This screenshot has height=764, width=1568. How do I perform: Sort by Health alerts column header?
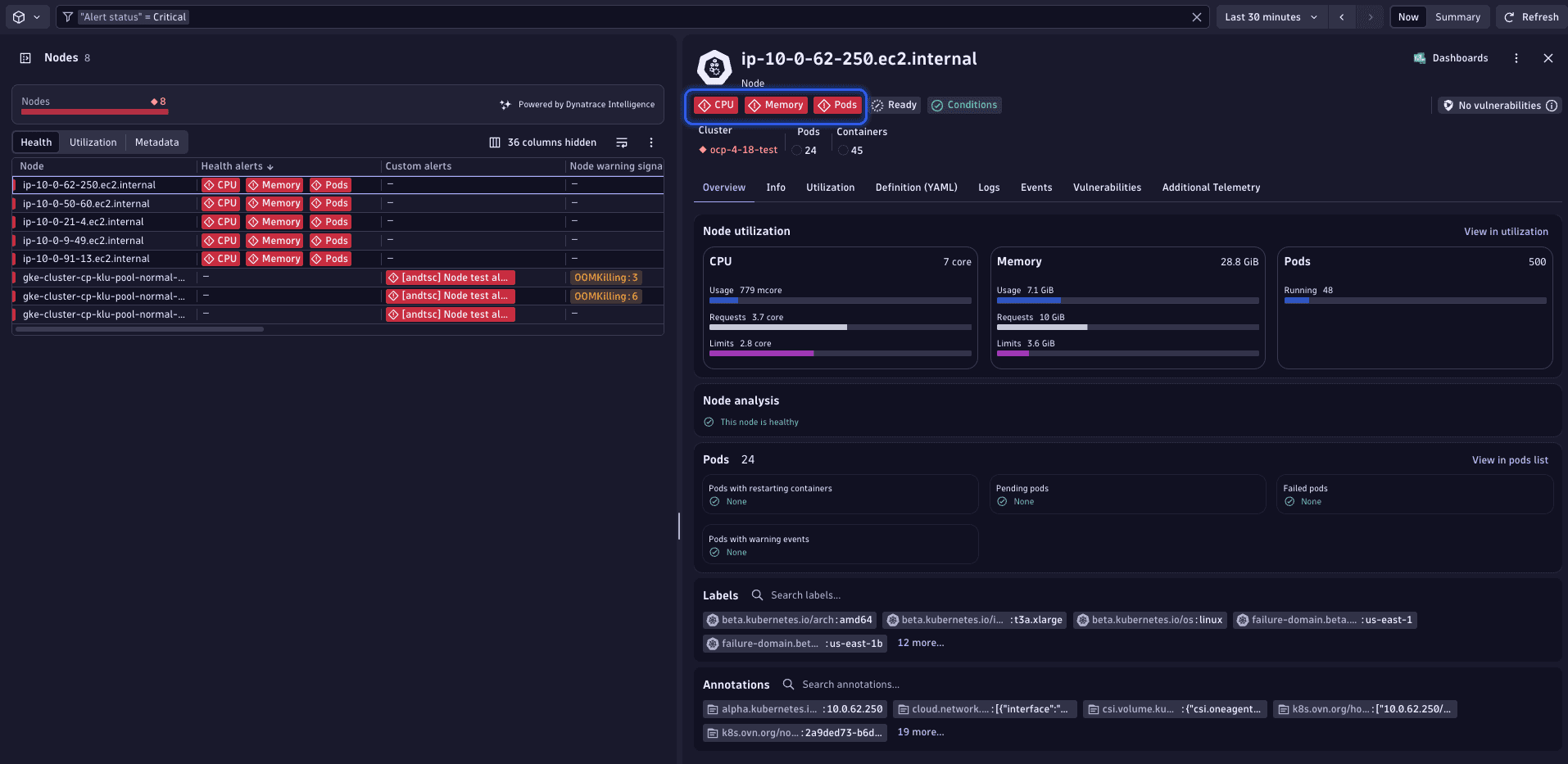pyautogui.click(x=237, y=166)
